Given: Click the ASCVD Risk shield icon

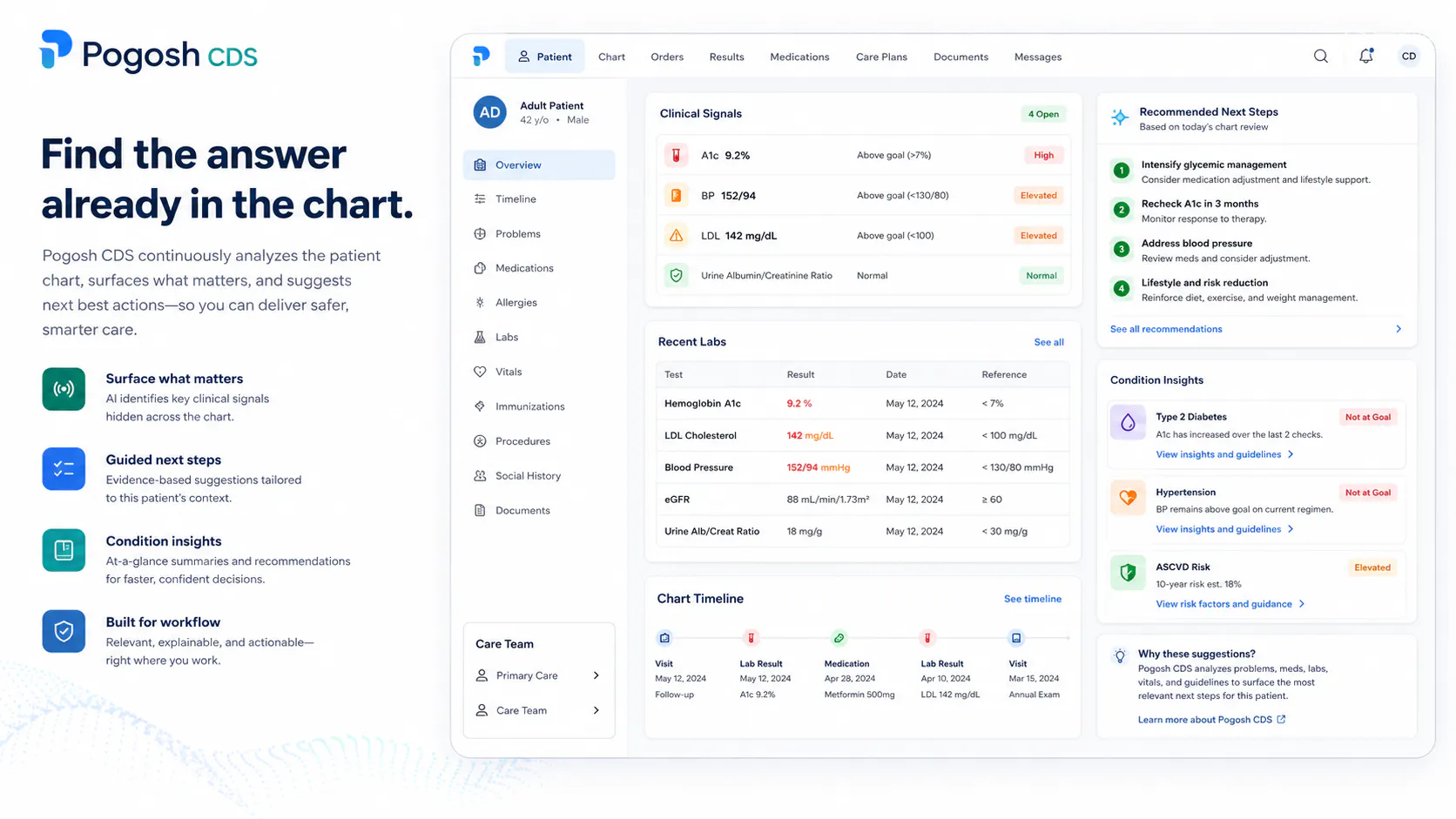Looking at the screenshot, I should [x=1128, y=573].
